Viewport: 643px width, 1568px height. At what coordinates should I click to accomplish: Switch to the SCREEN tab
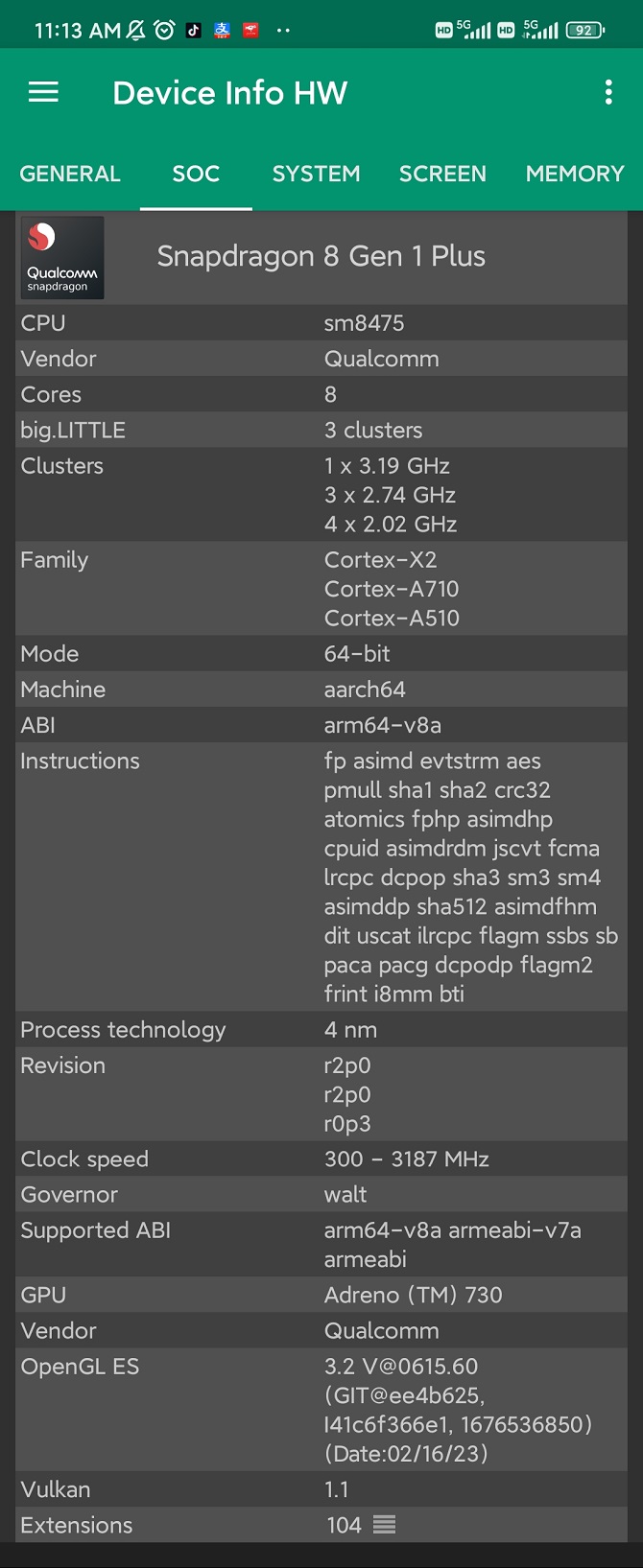[x=442, y=174]
